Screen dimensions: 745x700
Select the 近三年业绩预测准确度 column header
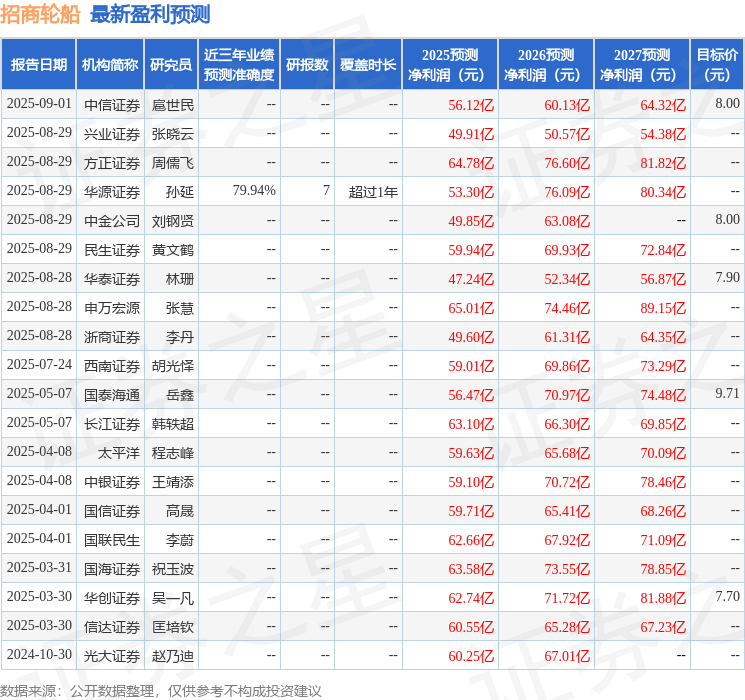coord(239,65)
